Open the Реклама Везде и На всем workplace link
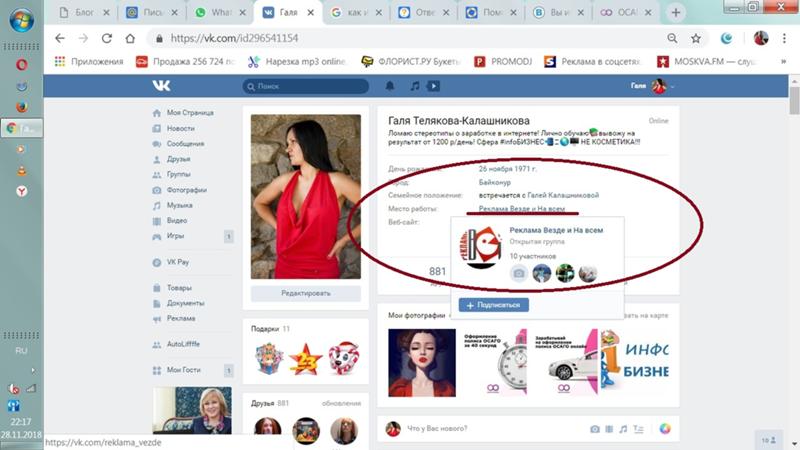Viewport: 800px width, 450px height. pyautogui.click(x=521, y=209)
